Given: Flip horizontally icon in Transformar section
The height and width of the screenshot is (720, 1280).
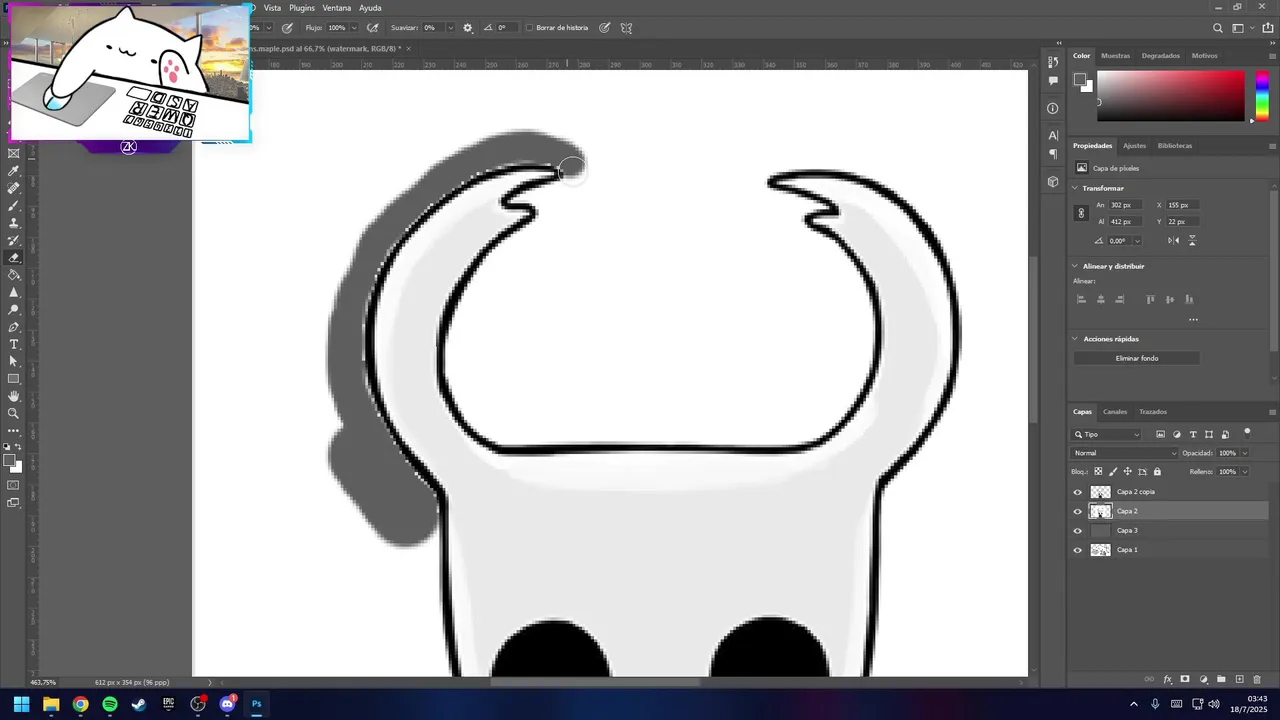Looking at the screenshot, I should [x=1173, y=240].
